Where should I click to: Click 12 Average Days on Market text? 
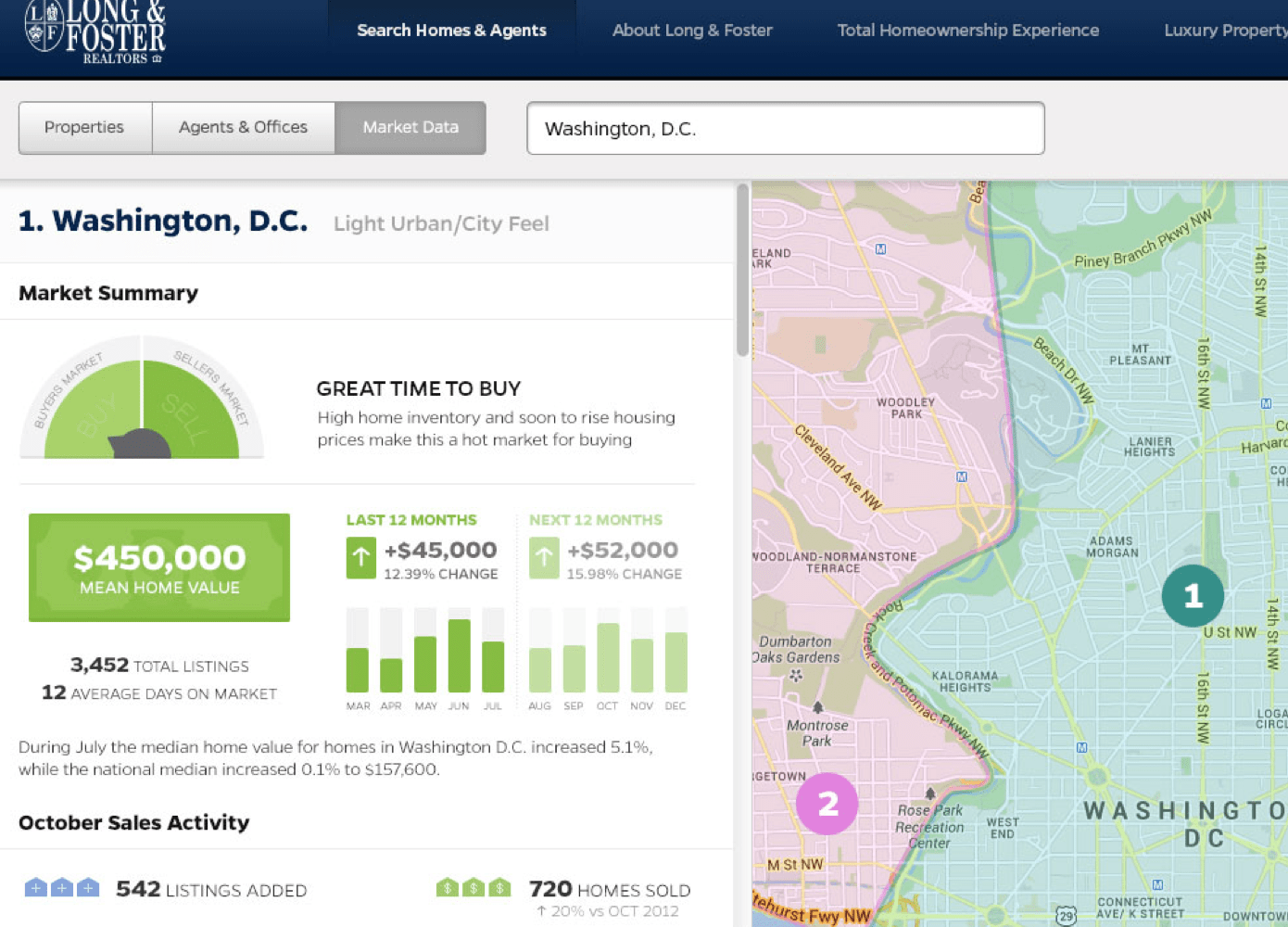coord(159,693)
